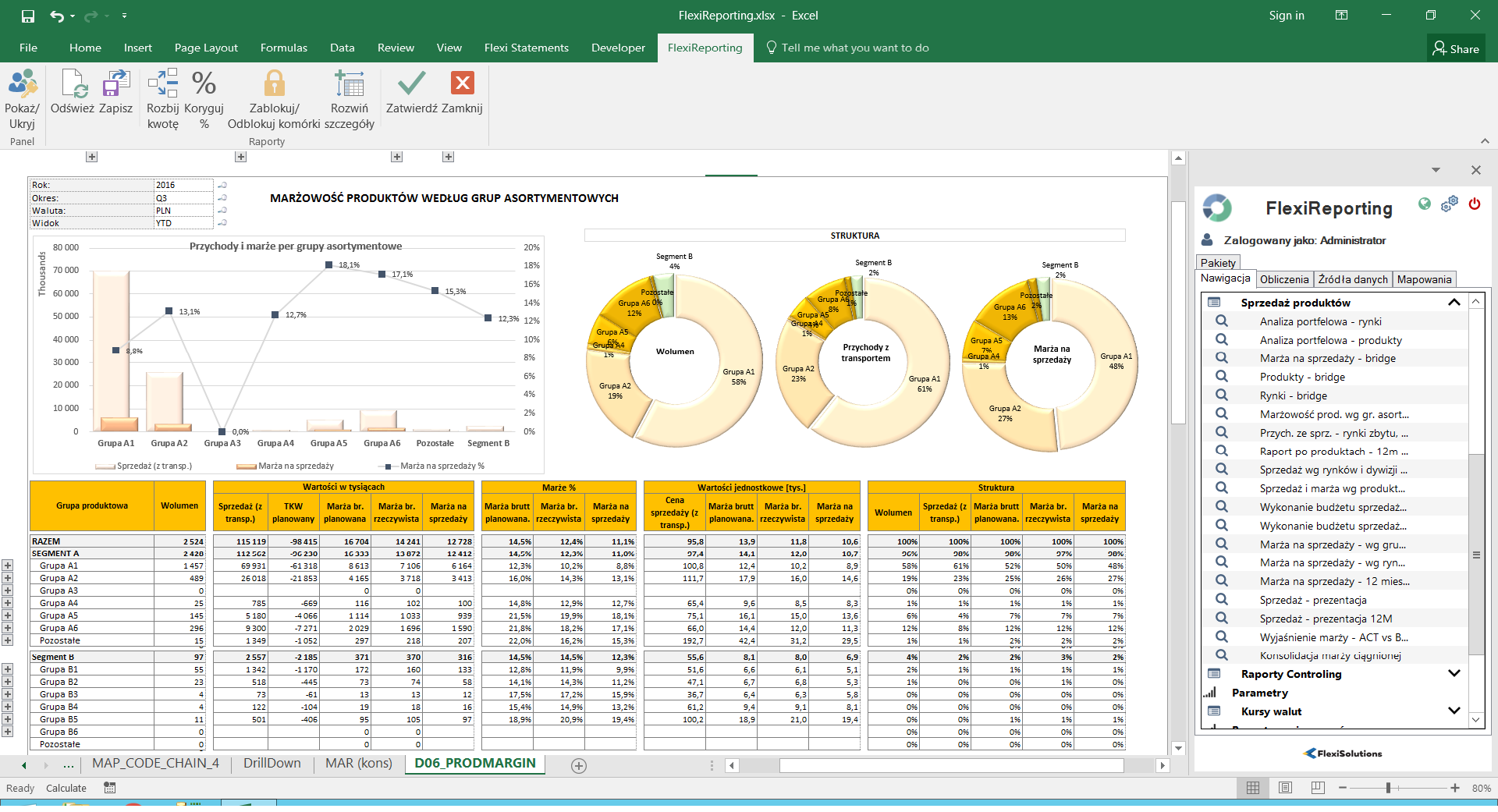Click the Share button
Screen dimensions: 1498x812
(x=1456, y=48)
